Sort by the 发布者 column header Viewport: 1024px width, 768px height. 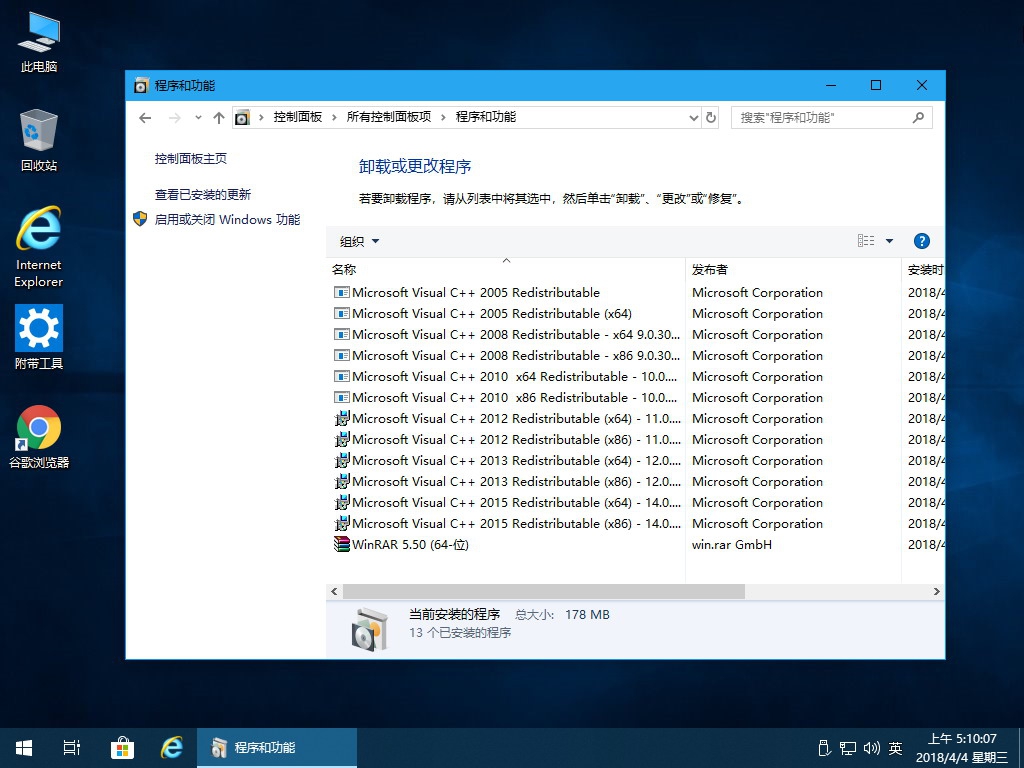coord(793,269)
